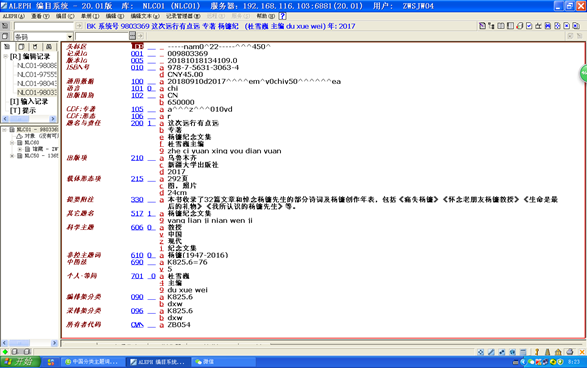Viewport: 587px width, 368px height.
Task: Click the printer icon in bottom status bar
Action: pos(570,352)
